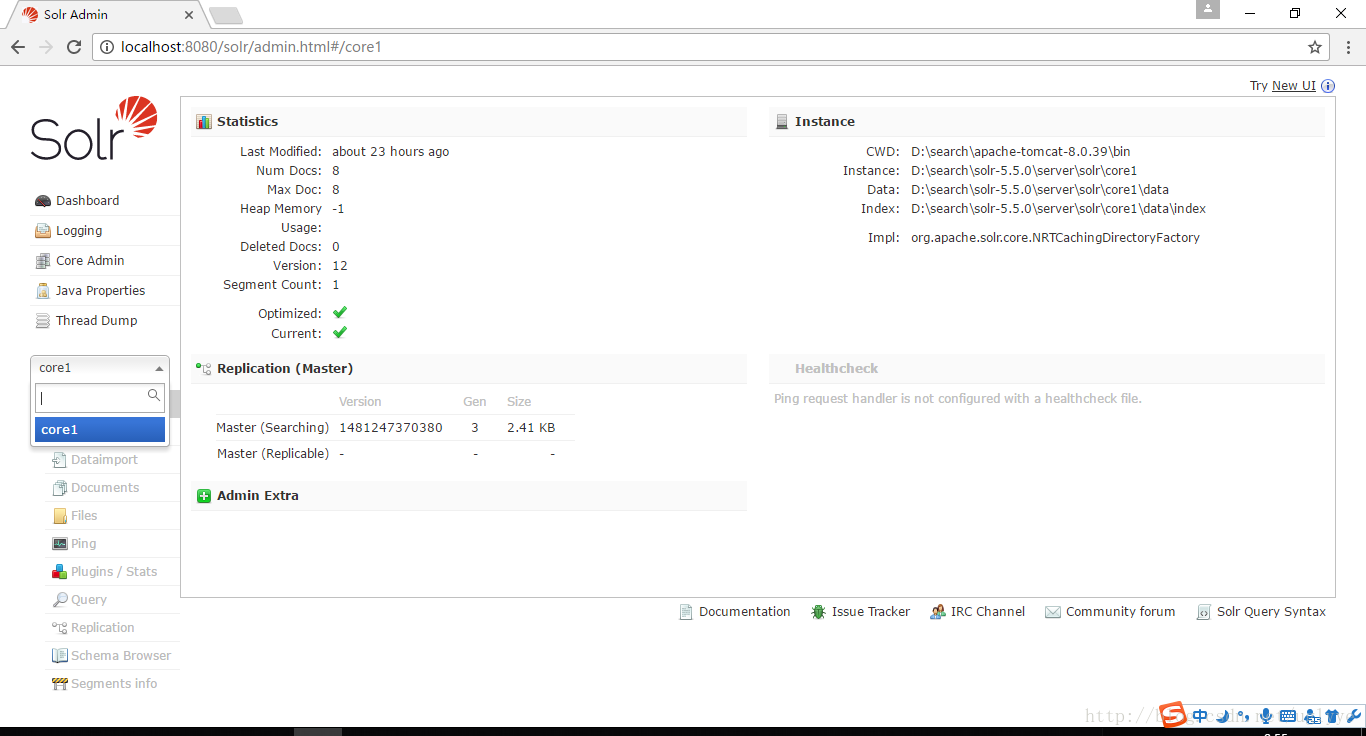Open the Logging section
1366x736 pixels.
(x=68, y=231)
